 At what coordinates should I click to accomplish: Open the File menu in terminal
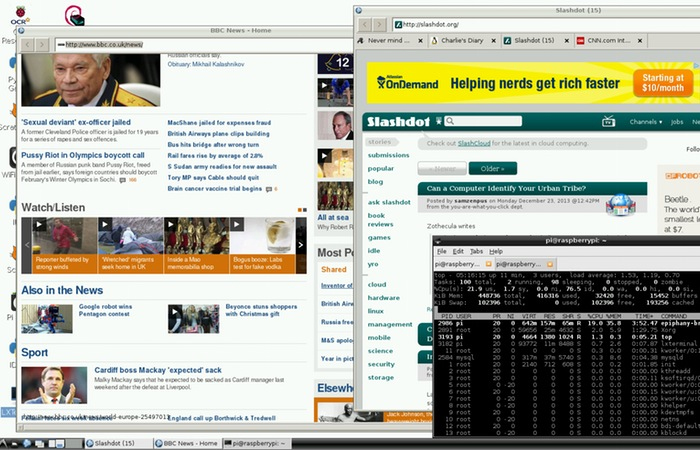442,251
